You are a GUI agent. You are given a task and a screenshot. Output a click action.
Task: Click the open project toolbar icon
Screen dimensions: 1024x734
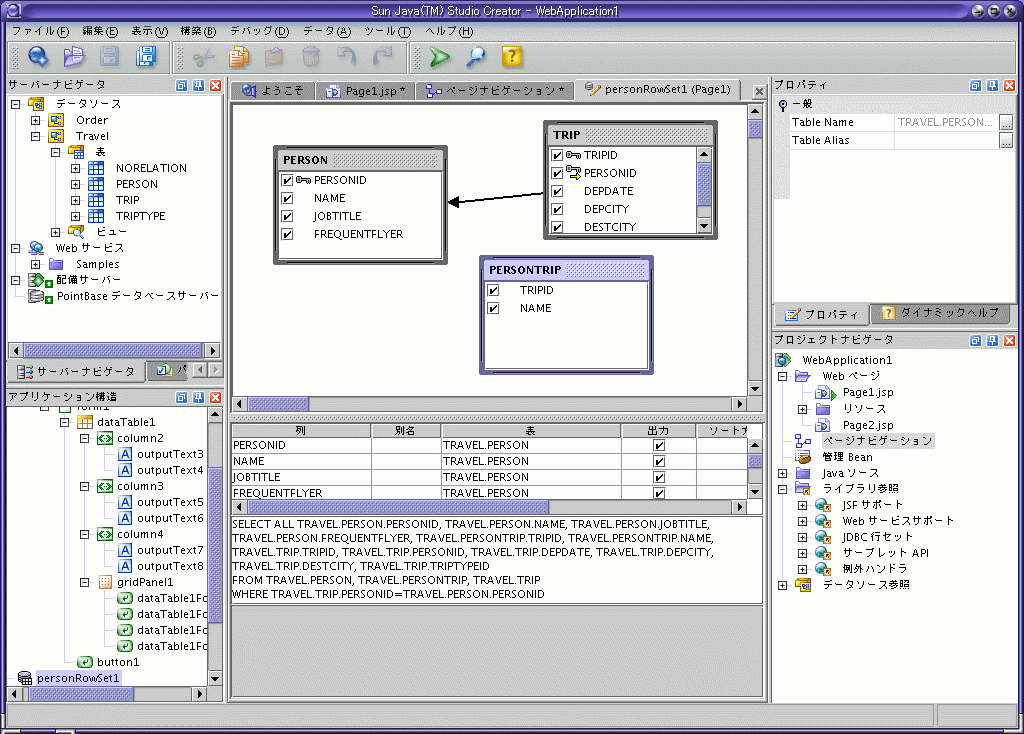[74, 57]
